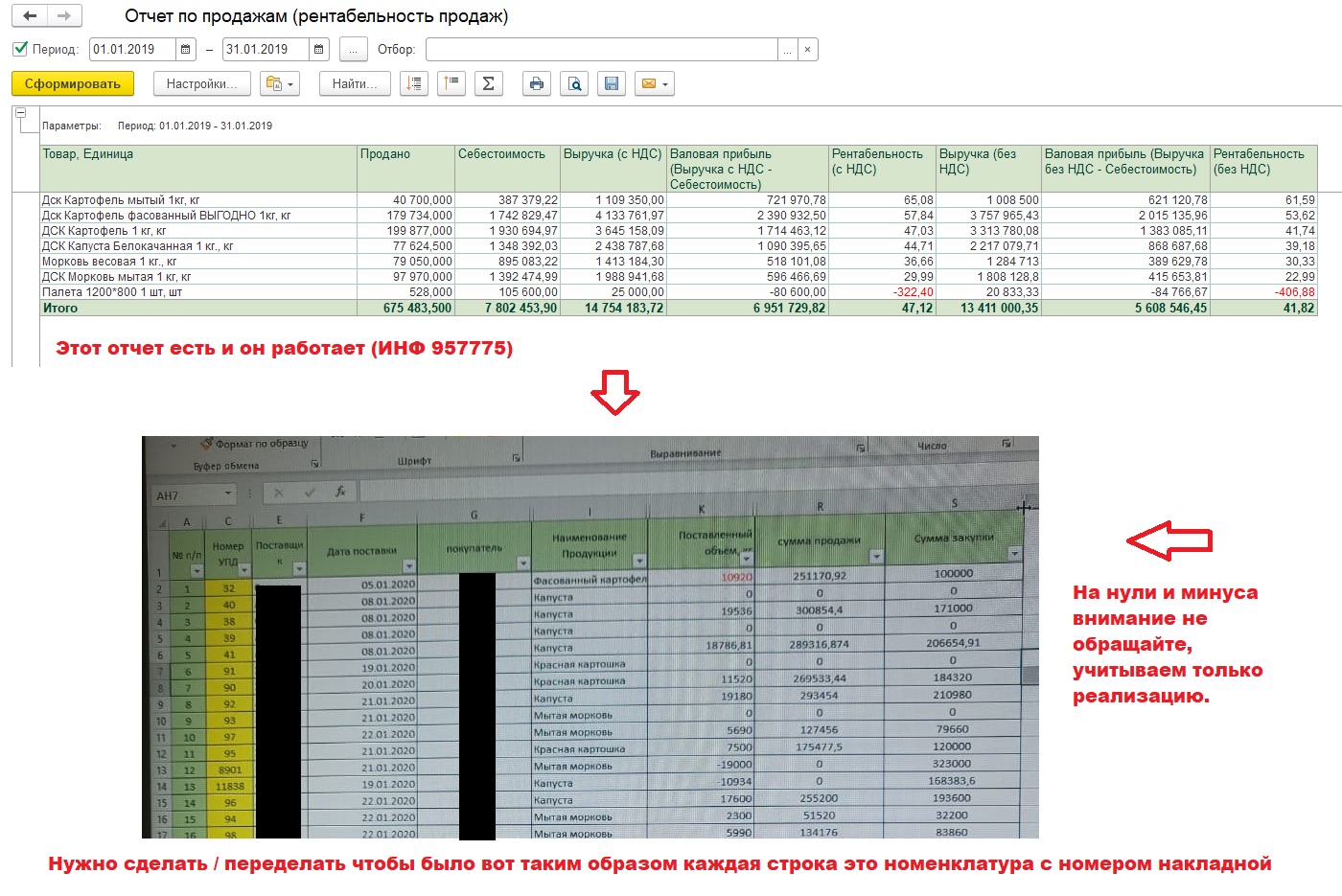
Task: Collapse the Параметры group in report
Action: coord(20,112)
